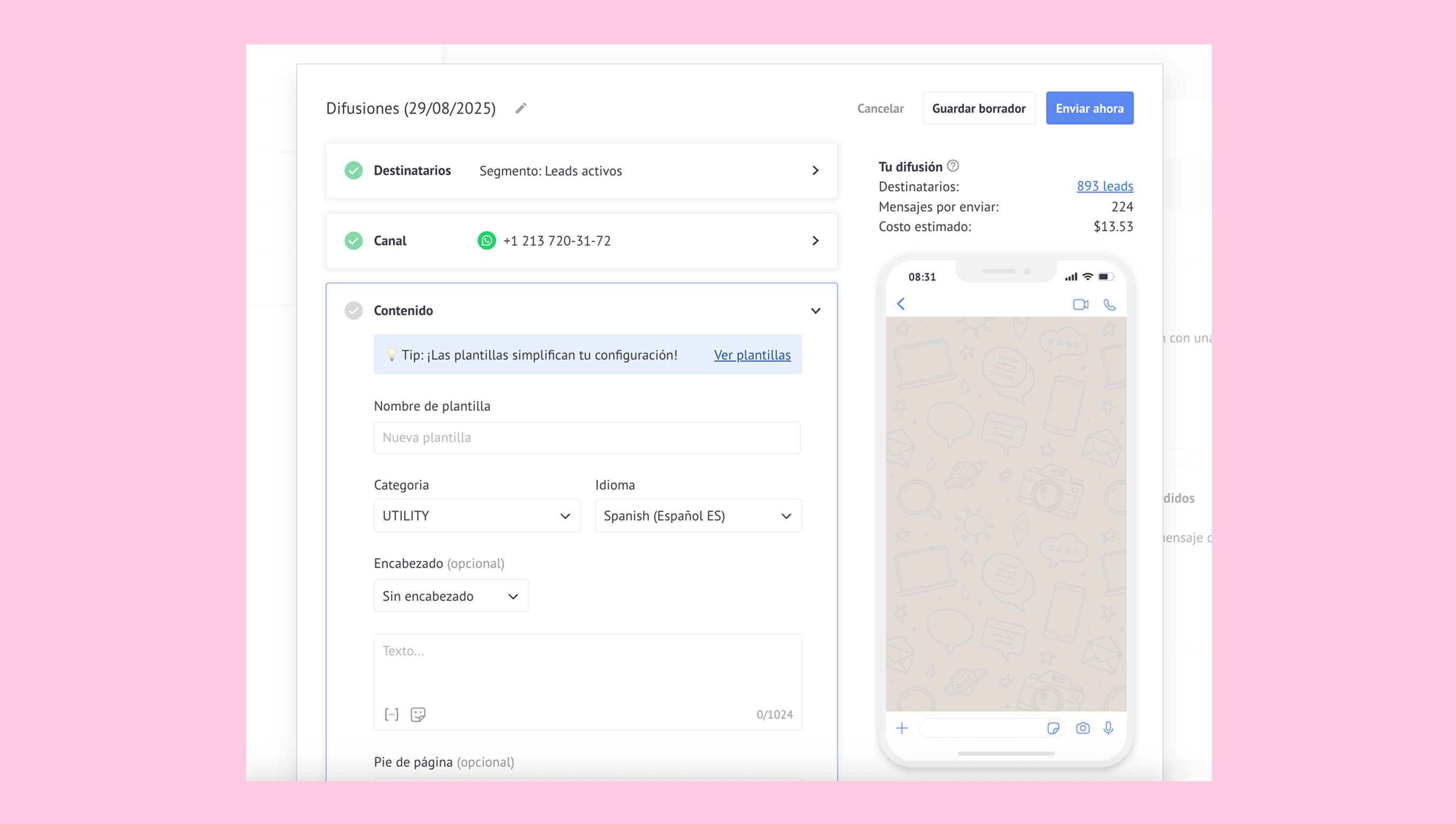Click the phone call icon in preview
Image resolution: width=1456 pixels, height=824 pixels.
[1110, 304]
